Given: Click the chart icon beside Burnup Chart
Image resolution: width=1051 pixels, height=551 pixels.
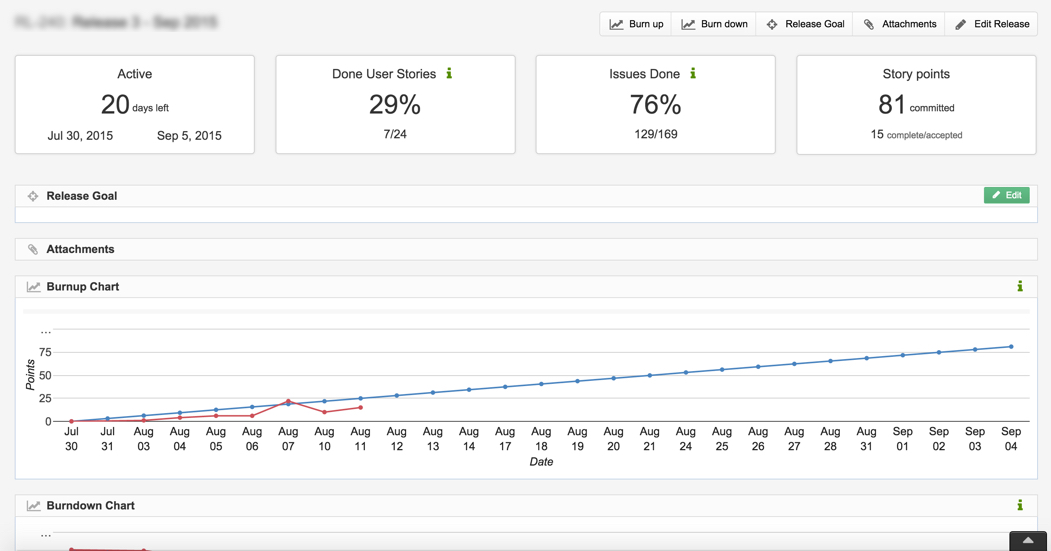Looking at the screenshot, I should click(33, 287).
